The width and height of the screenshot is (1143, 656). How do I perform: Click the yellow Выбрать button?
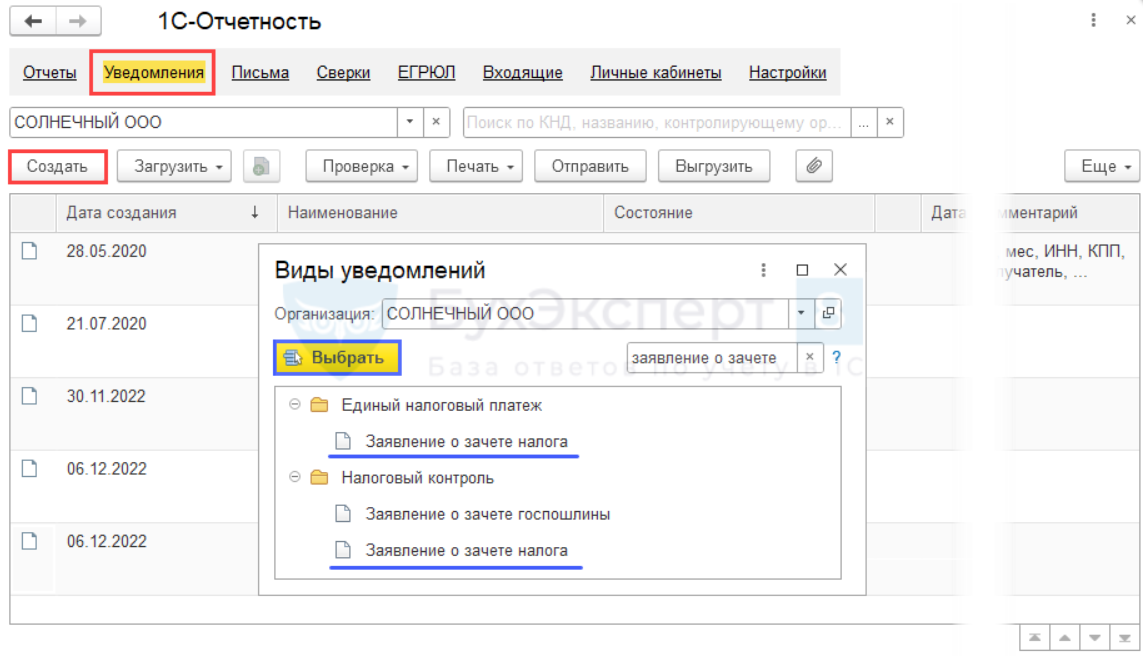coord(337,358)
